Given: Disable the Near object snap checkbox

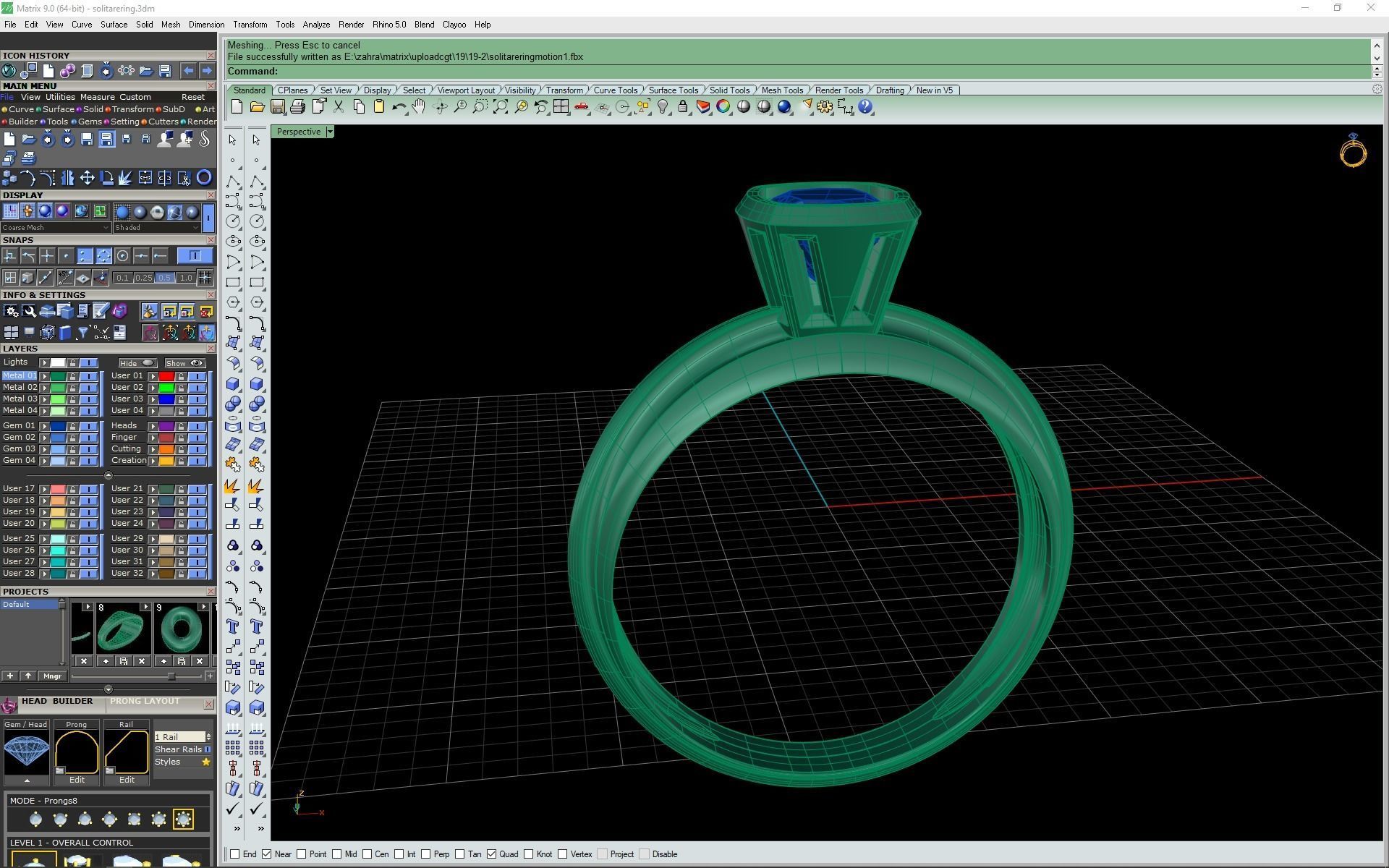Looking at the screenshot, I should click(267, 854).
